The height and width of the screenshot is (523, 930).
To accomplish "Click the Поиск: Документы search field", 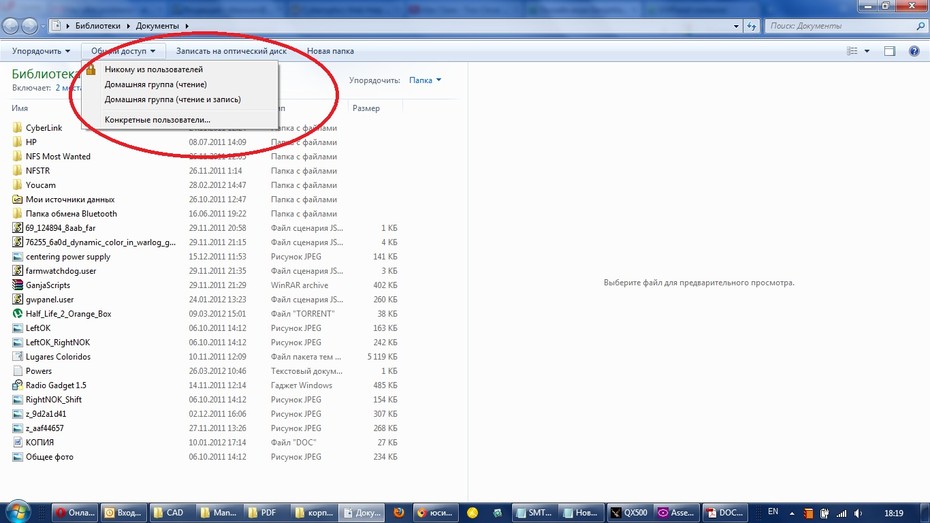I will pyautogui.click(x=842, y=26).
